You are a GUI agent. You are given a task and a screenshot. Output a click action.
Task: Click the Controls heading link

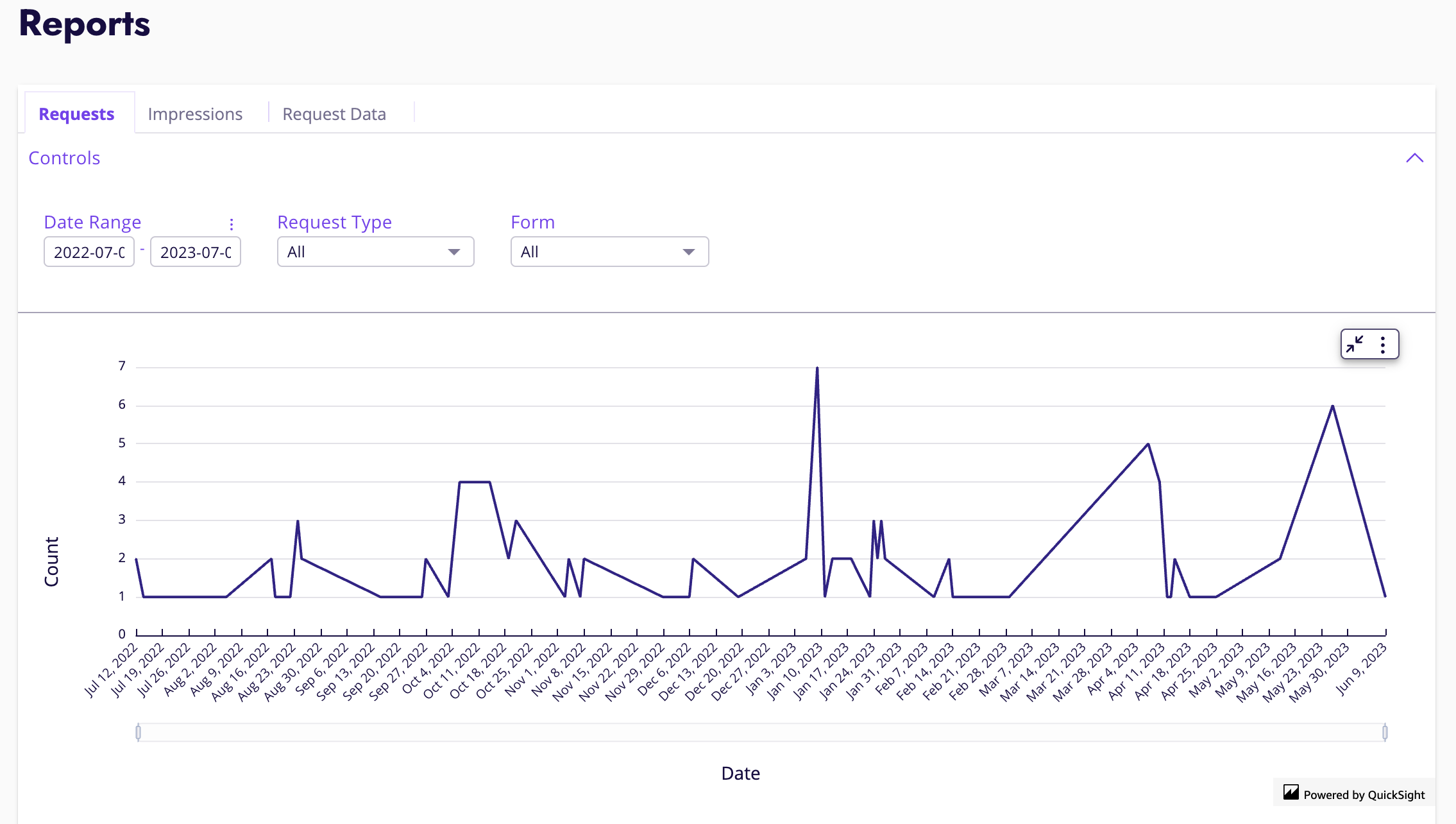(x=63, y=158)
